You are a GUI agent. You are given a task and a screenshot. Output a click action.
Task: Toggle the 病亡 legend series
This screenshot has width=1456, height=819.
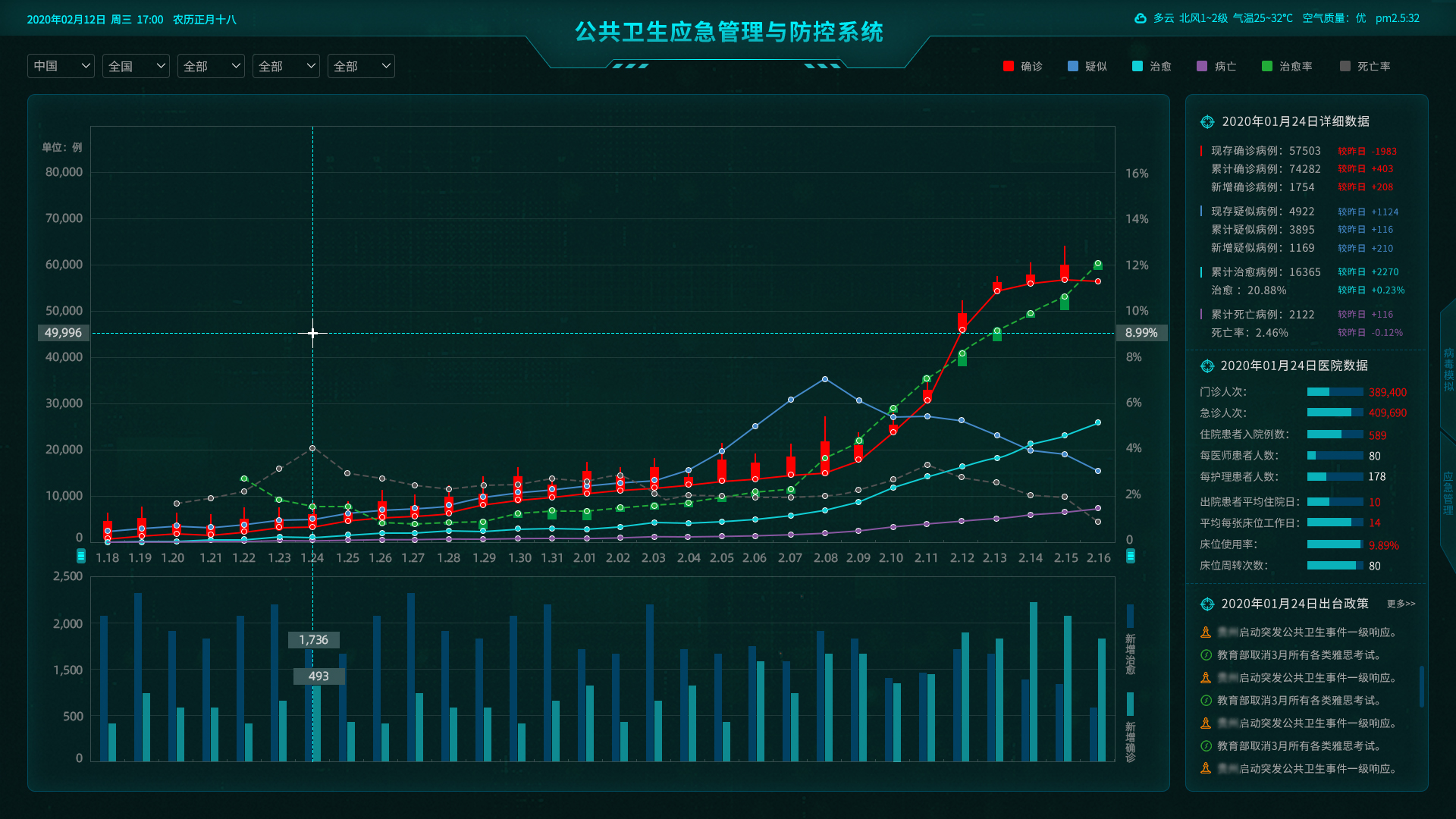(x=1216, y=66)
